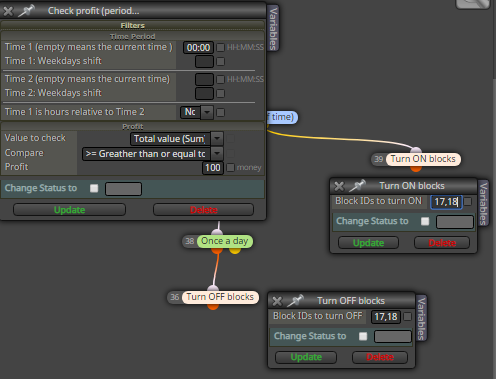Update the Turn ON blocks block
Screen dimensions: 496x379
coord(368,243)
